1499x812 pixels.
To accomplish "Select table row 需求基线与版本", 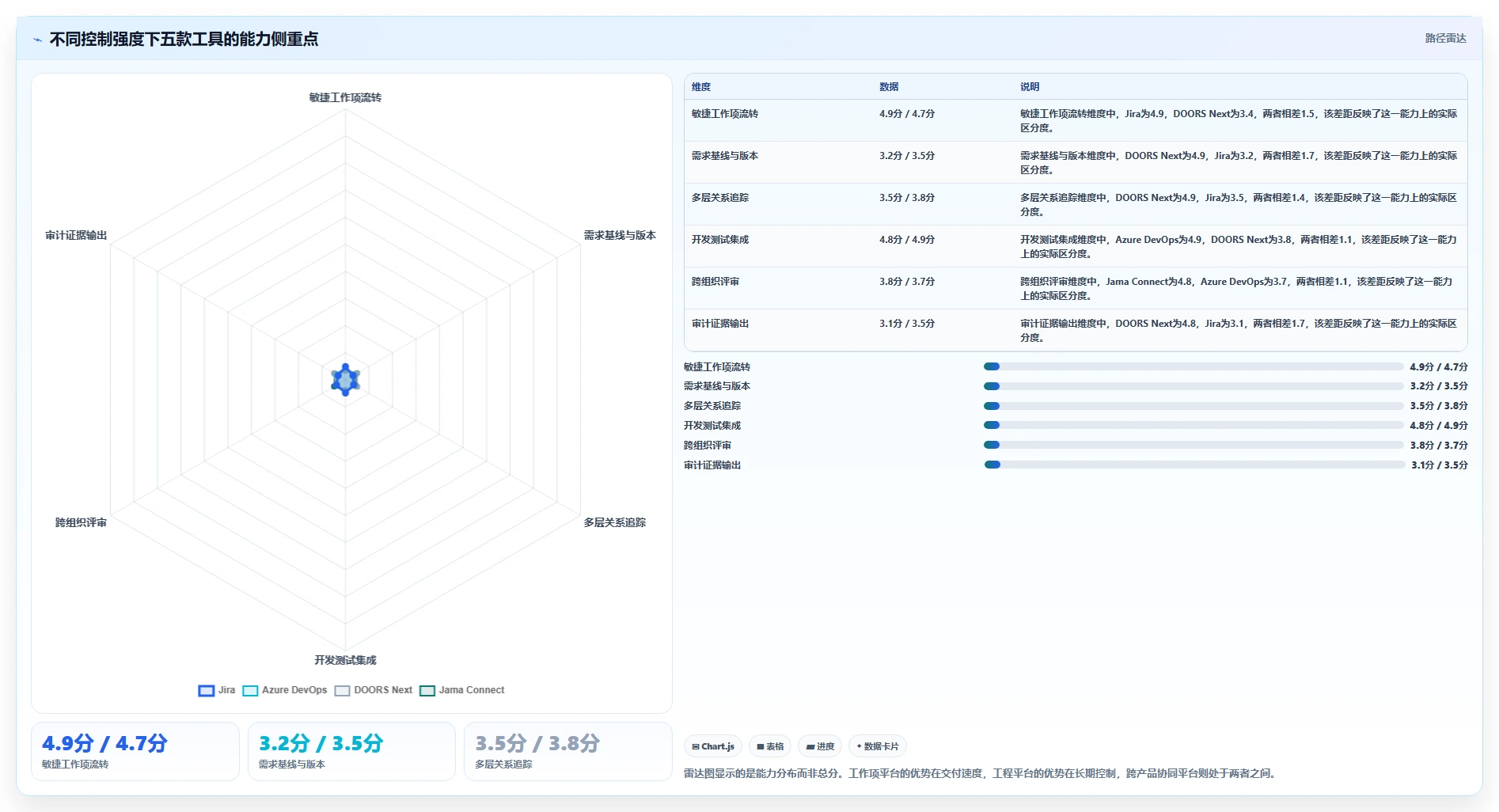I will [1076, 162].
